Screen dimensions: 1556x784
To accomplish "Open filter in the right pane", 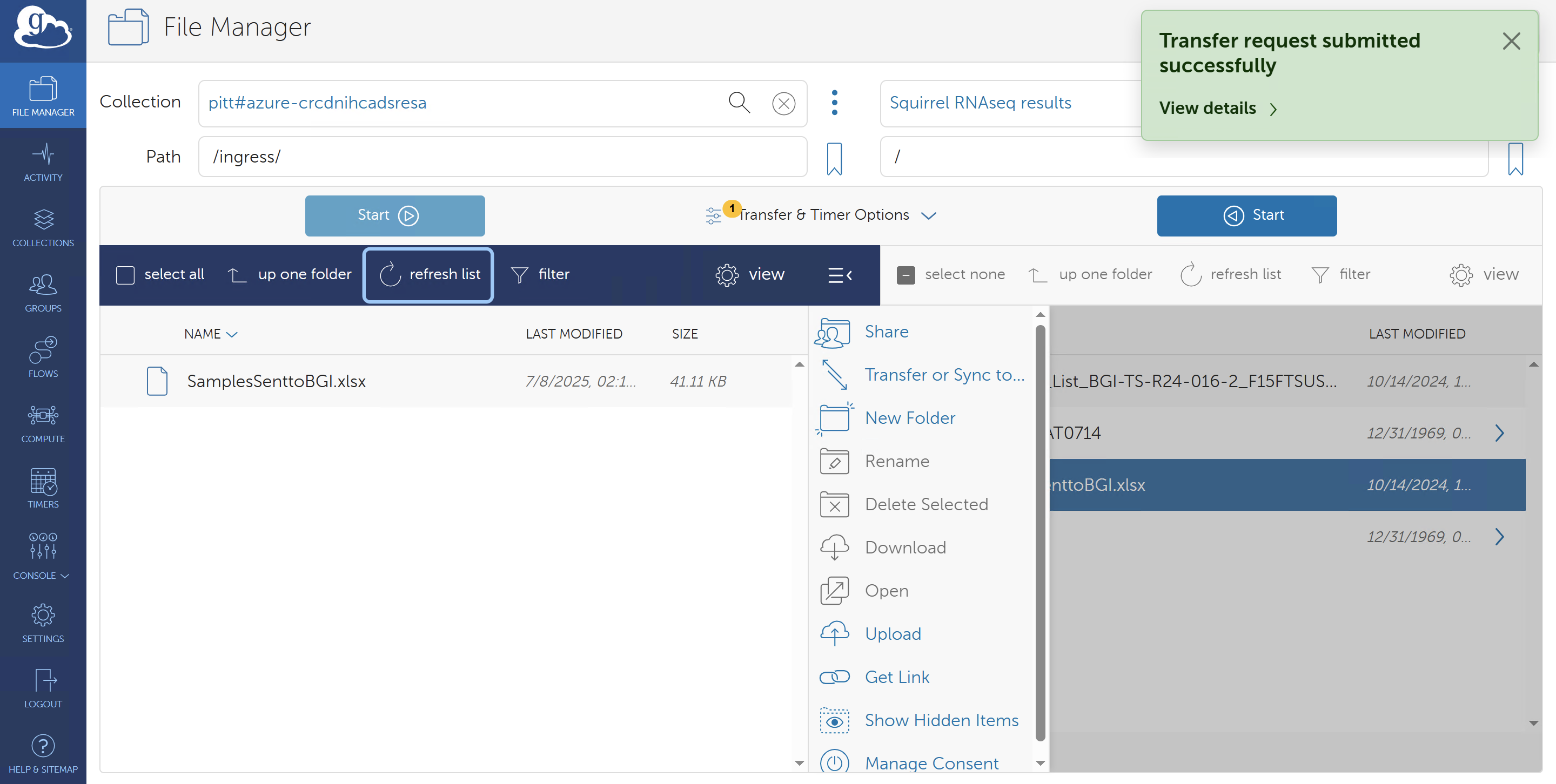I will coord(1341,275).
